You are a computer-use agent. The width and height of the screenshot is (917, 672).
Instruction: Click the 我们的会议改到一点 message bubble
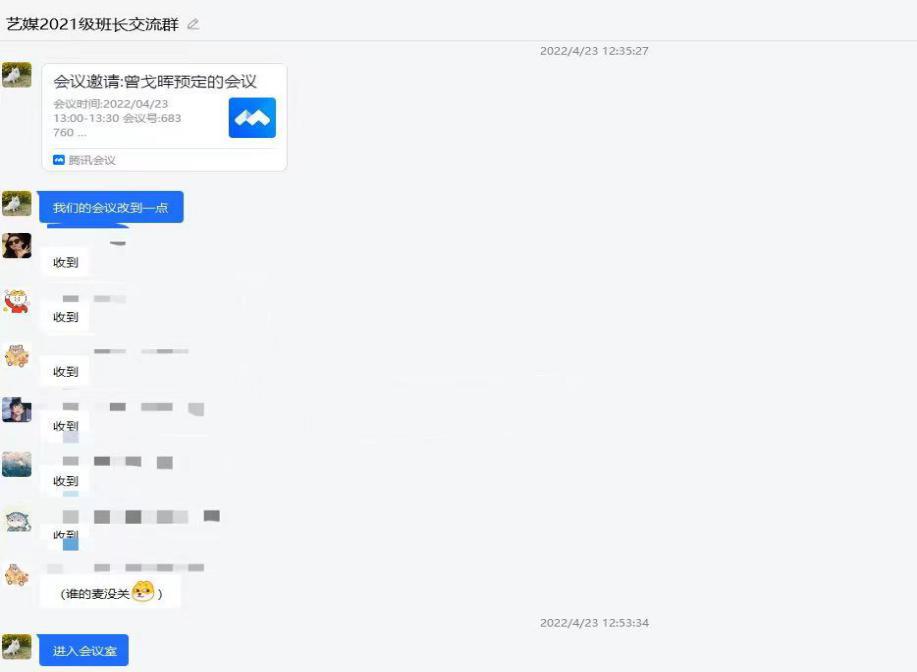[111, 208]
